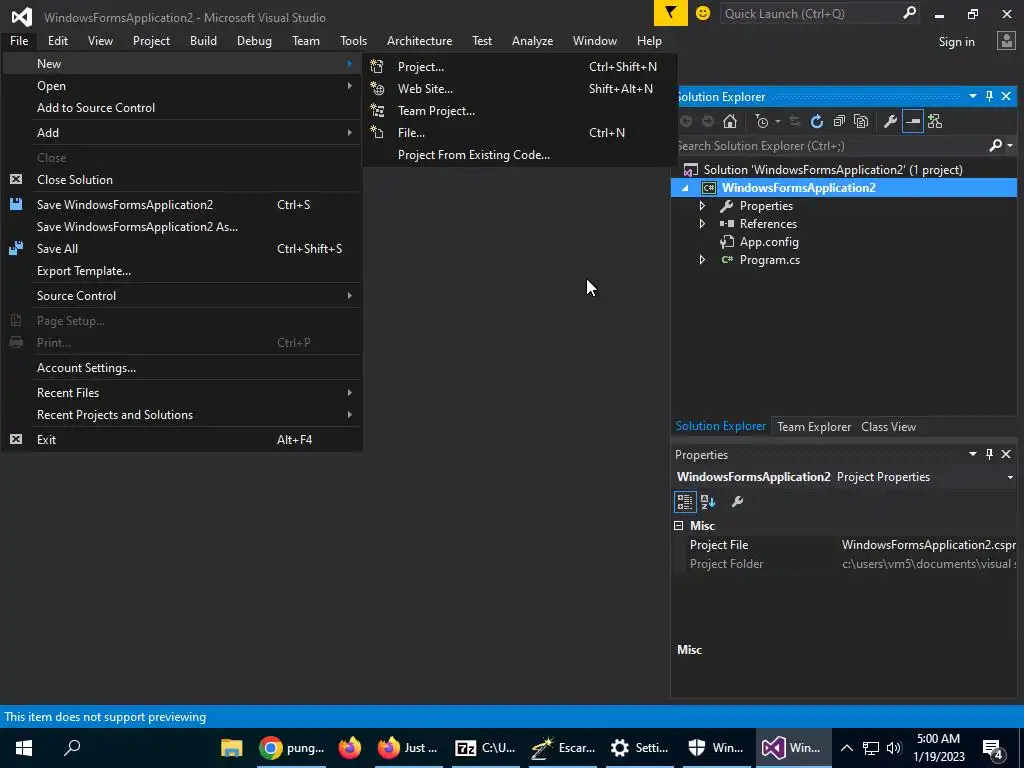Open the Properties object selector dropdown
Image resolution: width=1024 pixels, height=768 pixels.
pos(1010,477)
